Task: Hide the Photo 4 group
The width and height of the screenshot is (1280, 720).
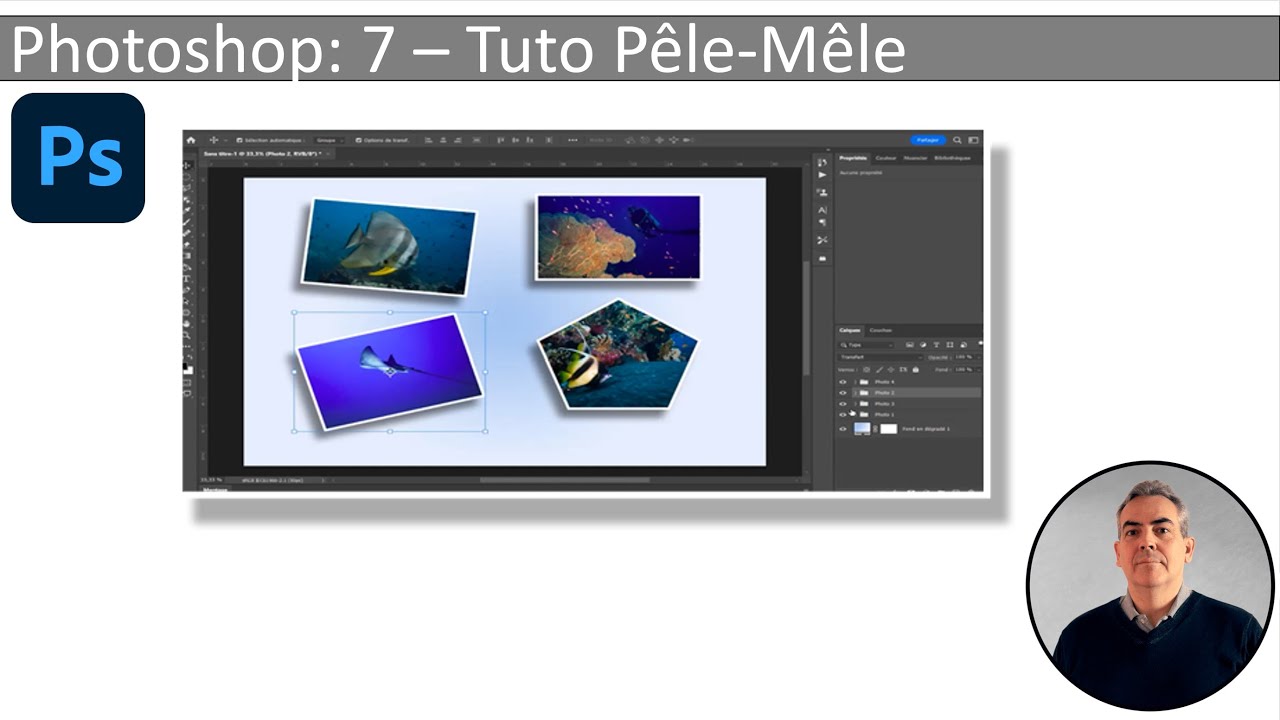Action: [x=843, y=382]
